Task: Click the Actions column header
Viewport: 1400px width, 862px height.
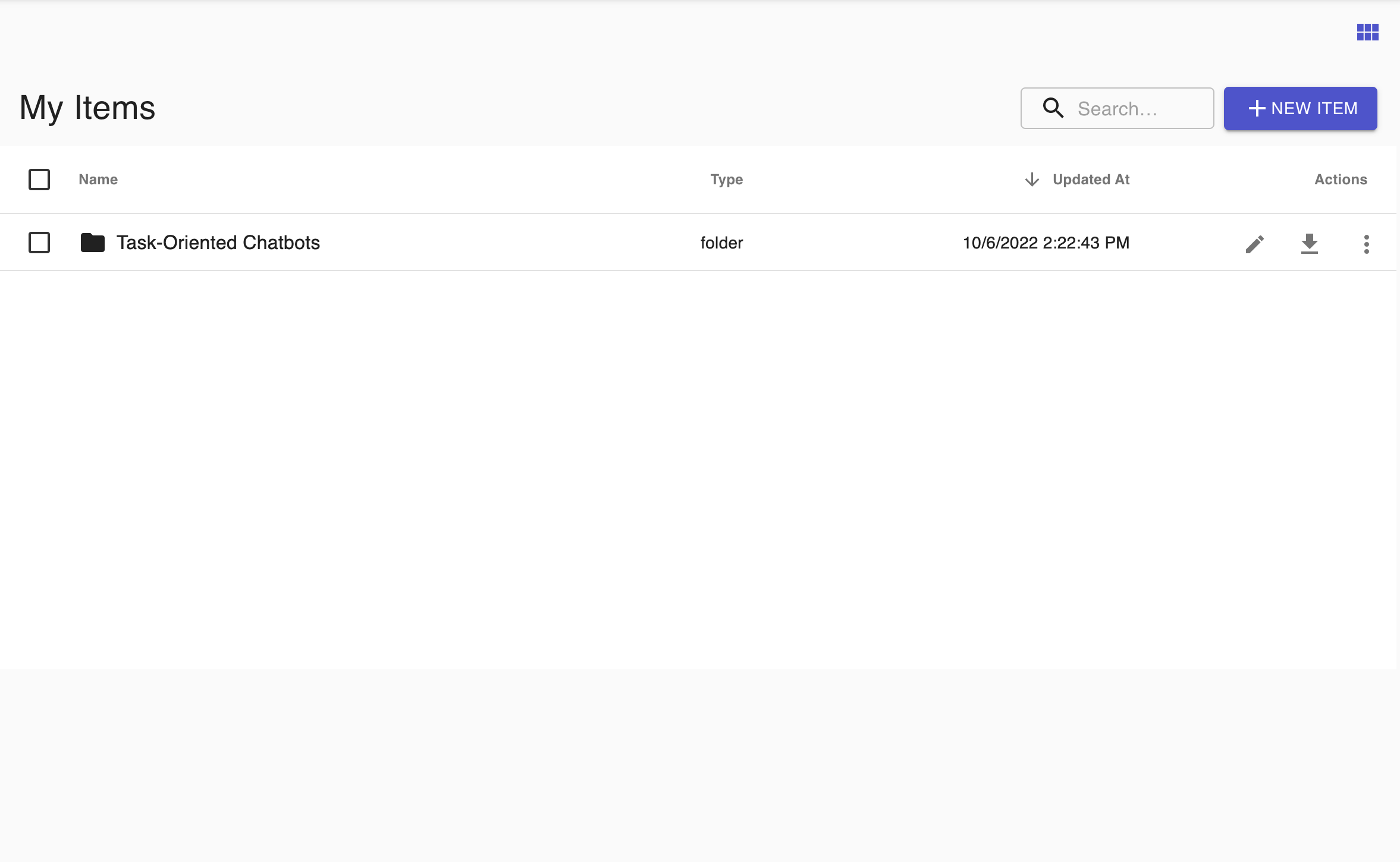Action: click(1339, 180)
